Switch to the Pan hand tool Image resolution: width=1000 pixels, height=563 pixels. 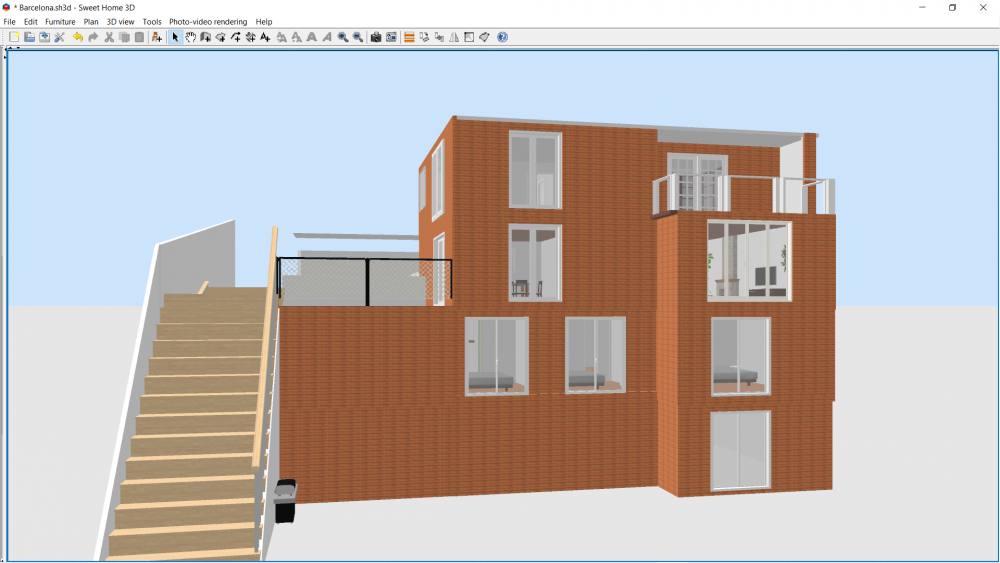(190, 37)
